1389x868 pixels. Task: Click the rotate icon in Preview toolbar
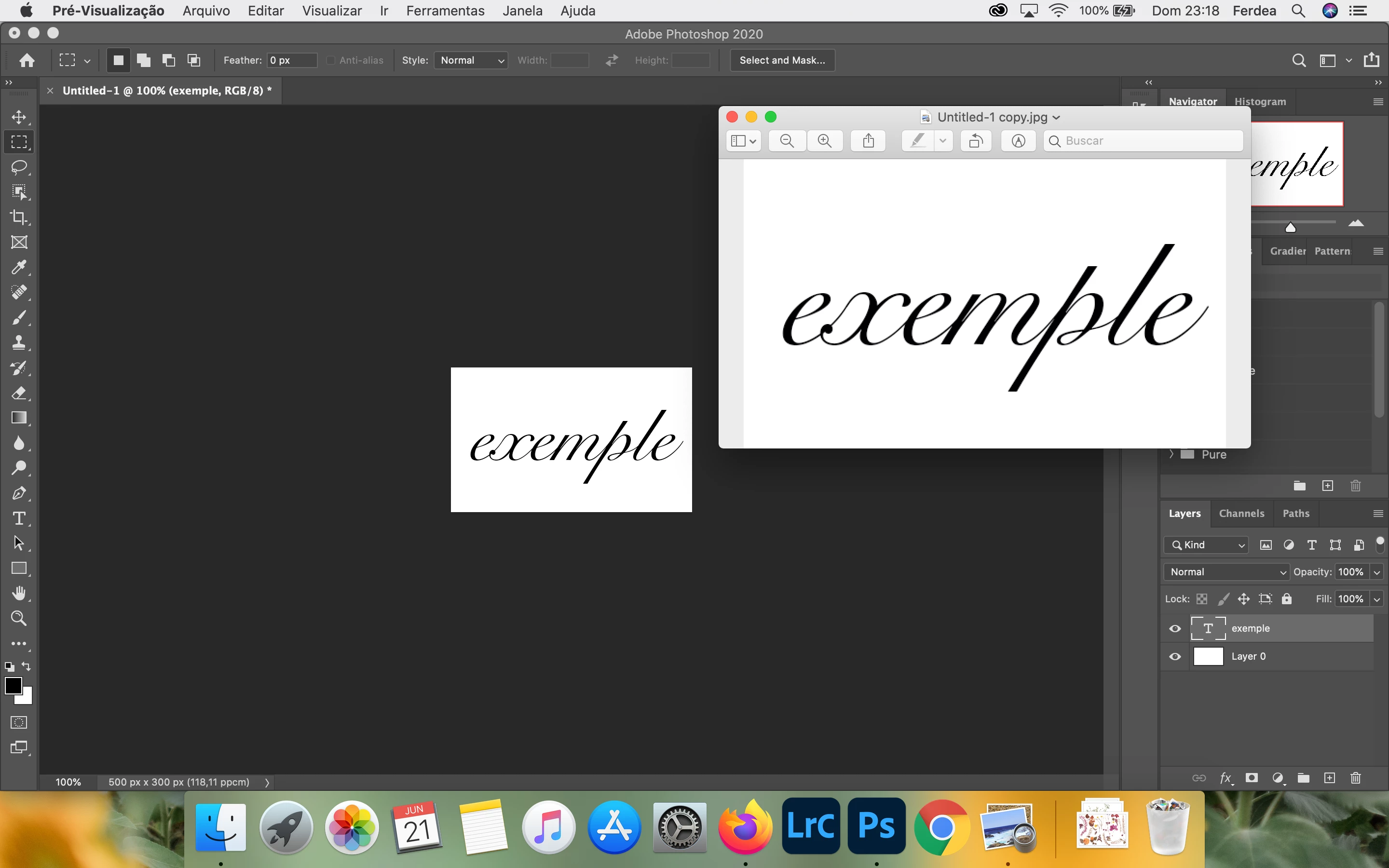click(976, 141)
